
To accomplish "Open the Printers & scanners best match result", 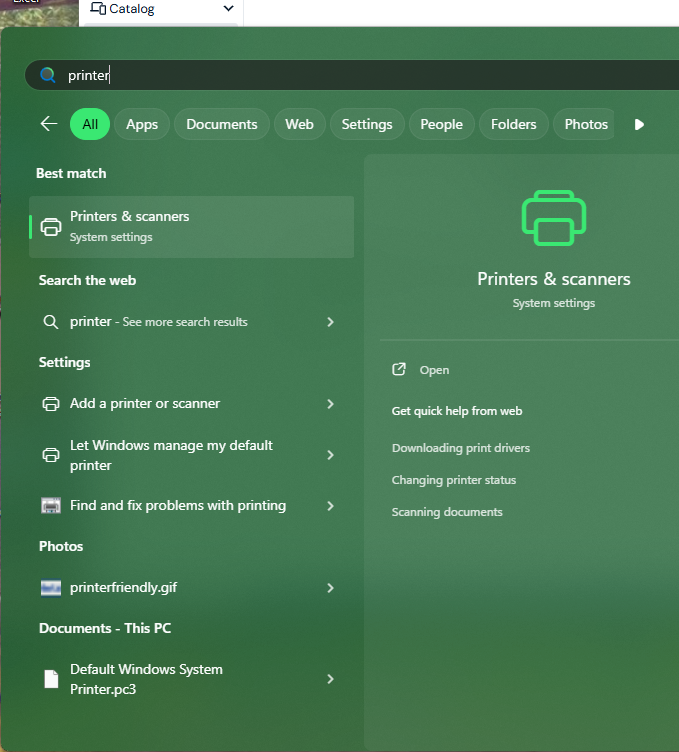I will point(191,227).
